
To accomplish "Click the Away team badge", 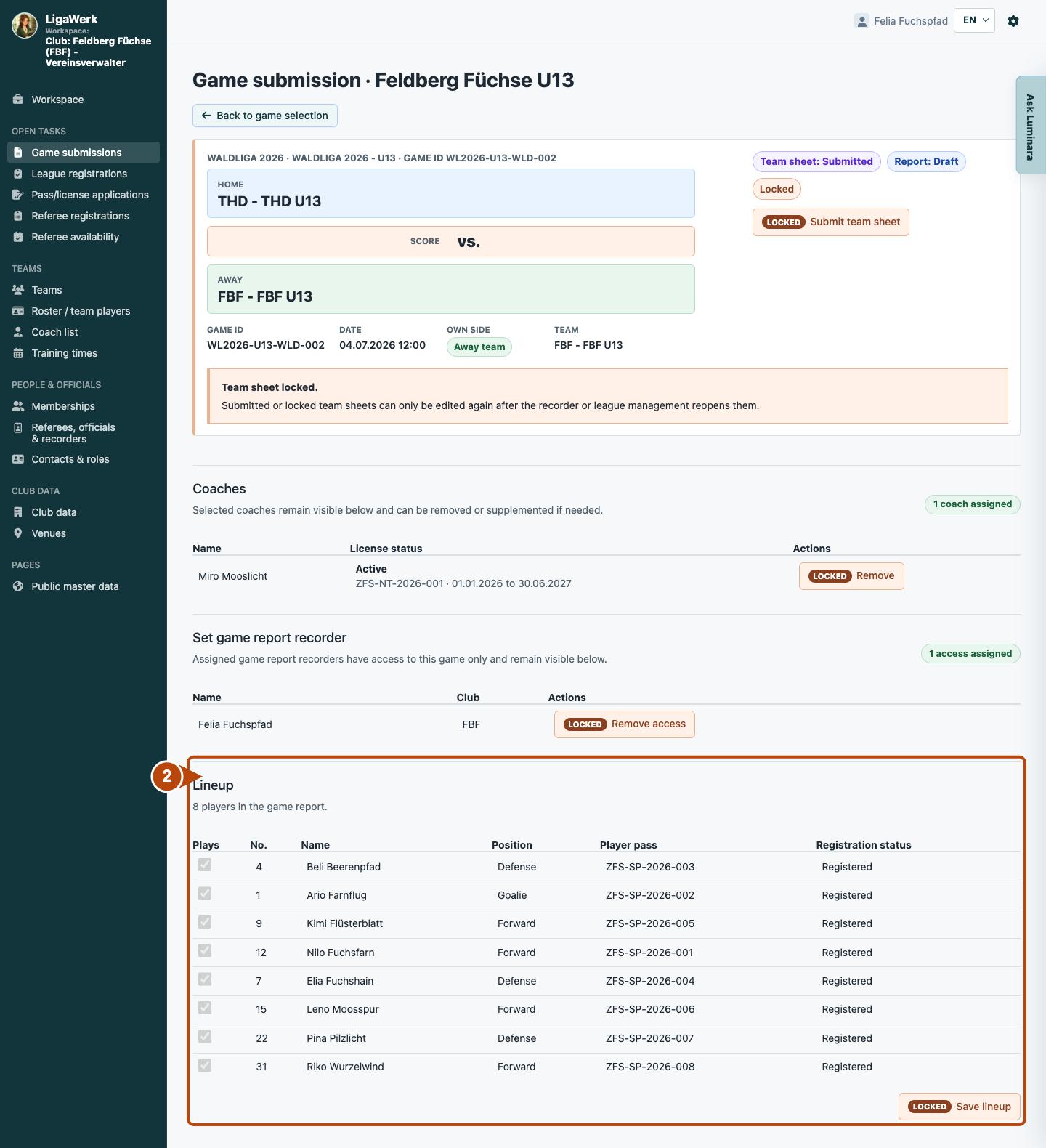I will (479, 347).
